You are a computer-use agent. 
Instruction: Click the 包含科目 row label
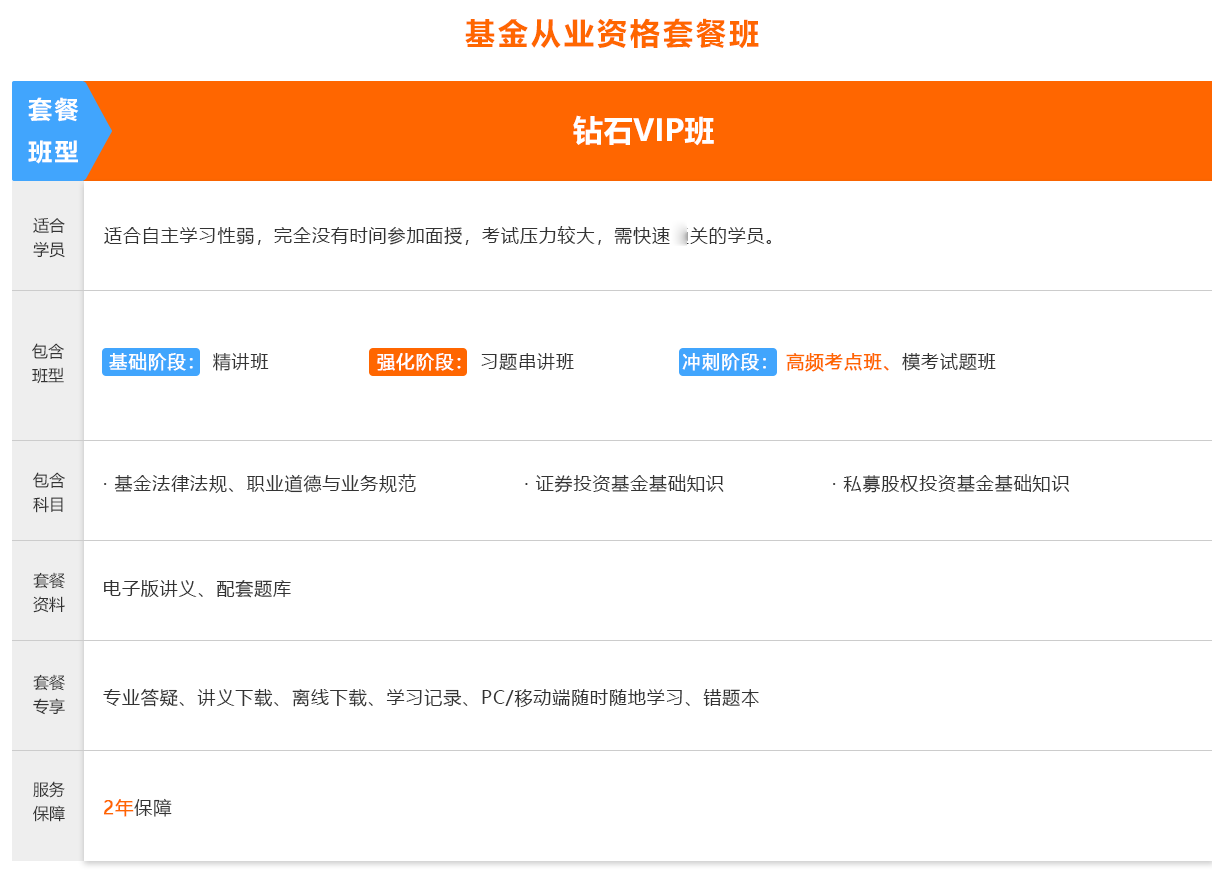click(x=48, y=492)
